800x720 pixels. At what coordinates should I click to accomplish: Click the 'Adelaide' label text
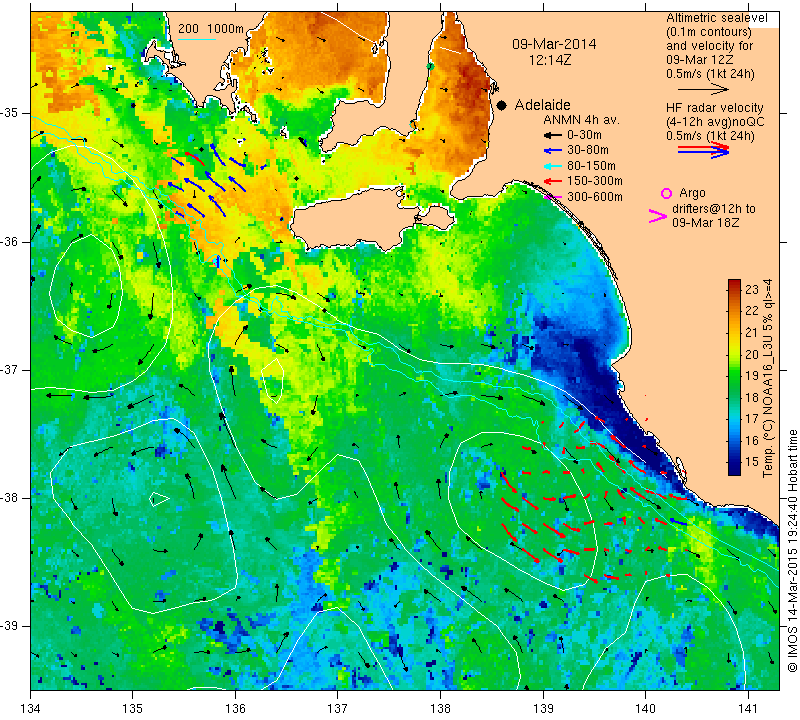coord(542,105)
